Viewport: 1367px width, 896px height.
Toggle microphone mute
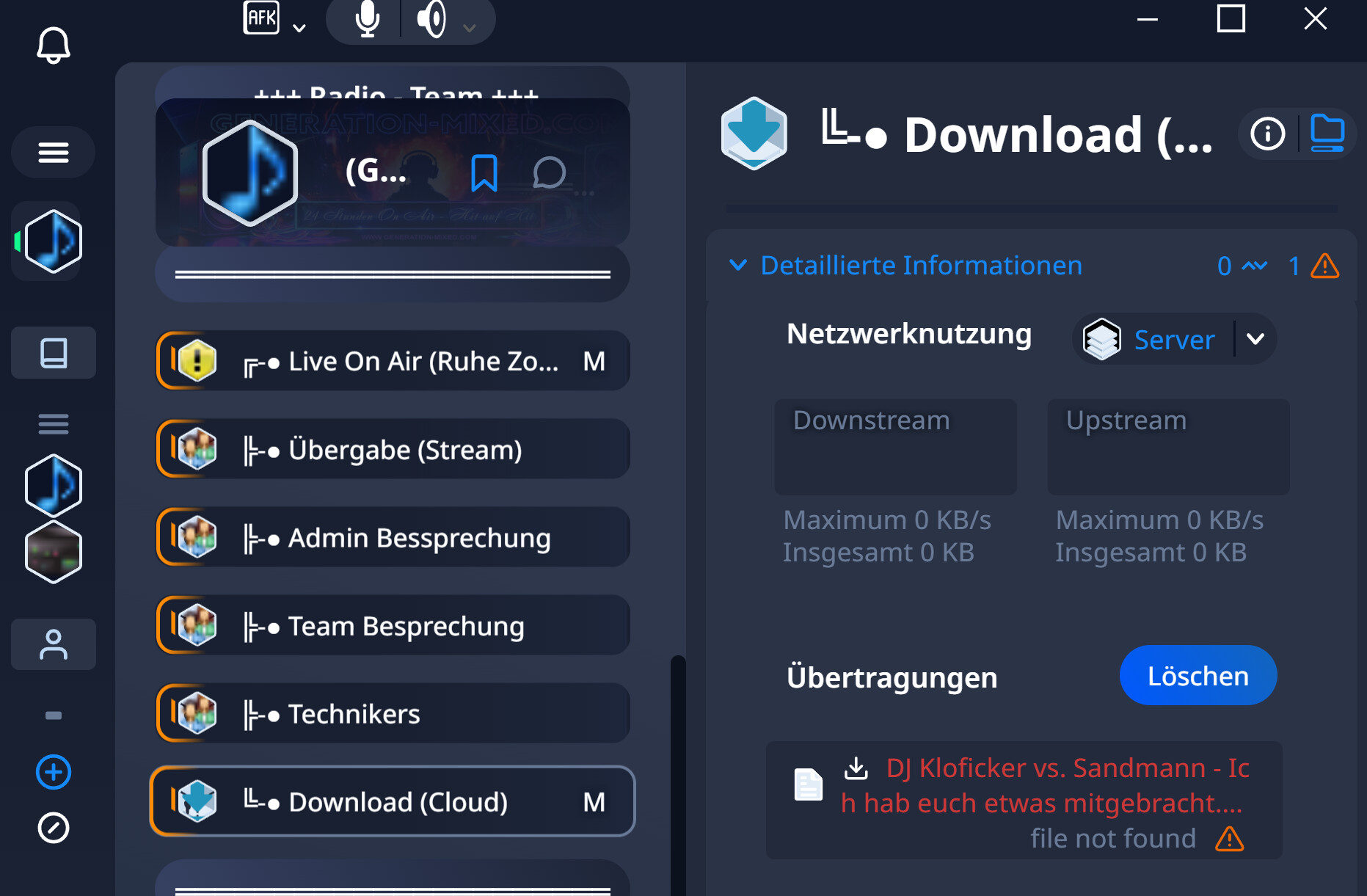367,20
